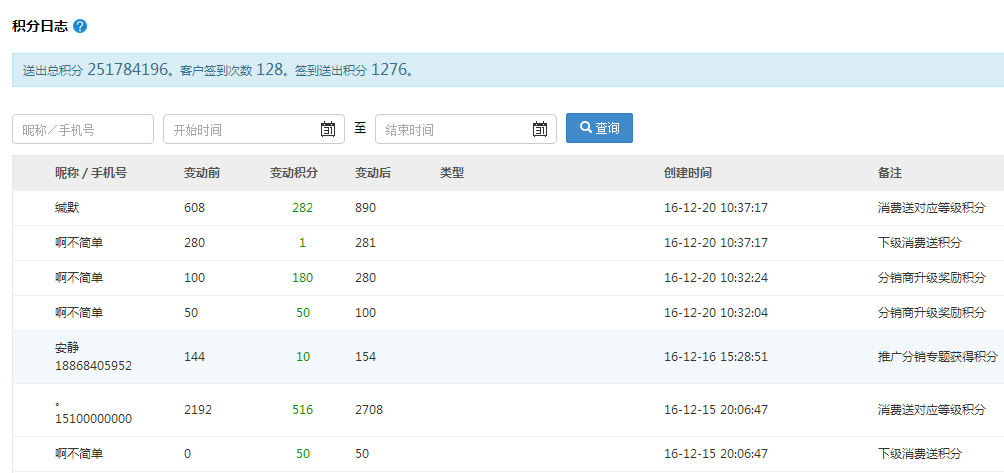The width and height of the screenshot is (1004, 473).
Task: Click the 516 changed points value
Action: point(302,410)
